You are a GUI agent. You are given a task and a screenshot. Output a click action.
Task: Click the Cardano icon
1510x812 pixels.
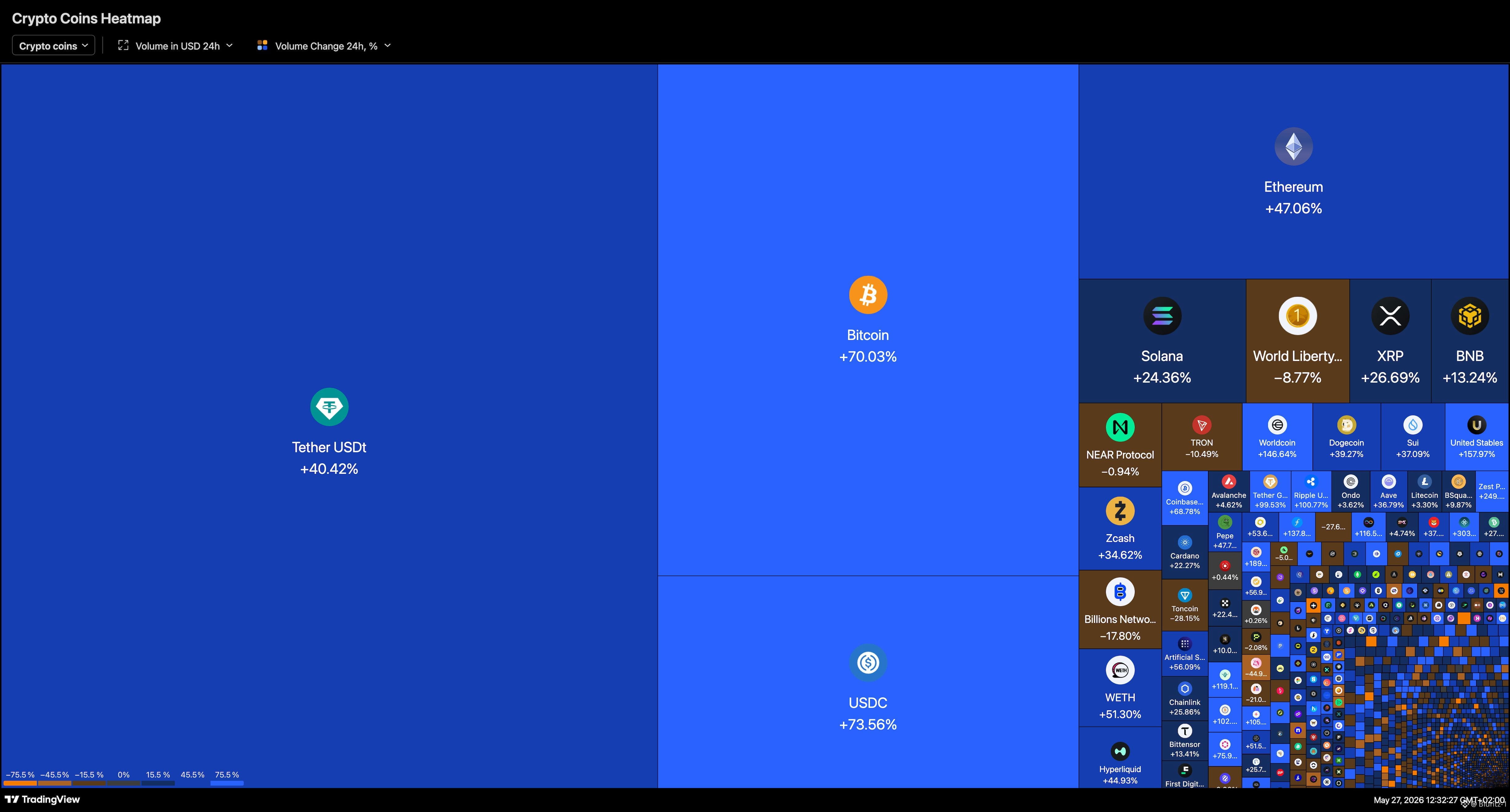[x=1185, y=542]
